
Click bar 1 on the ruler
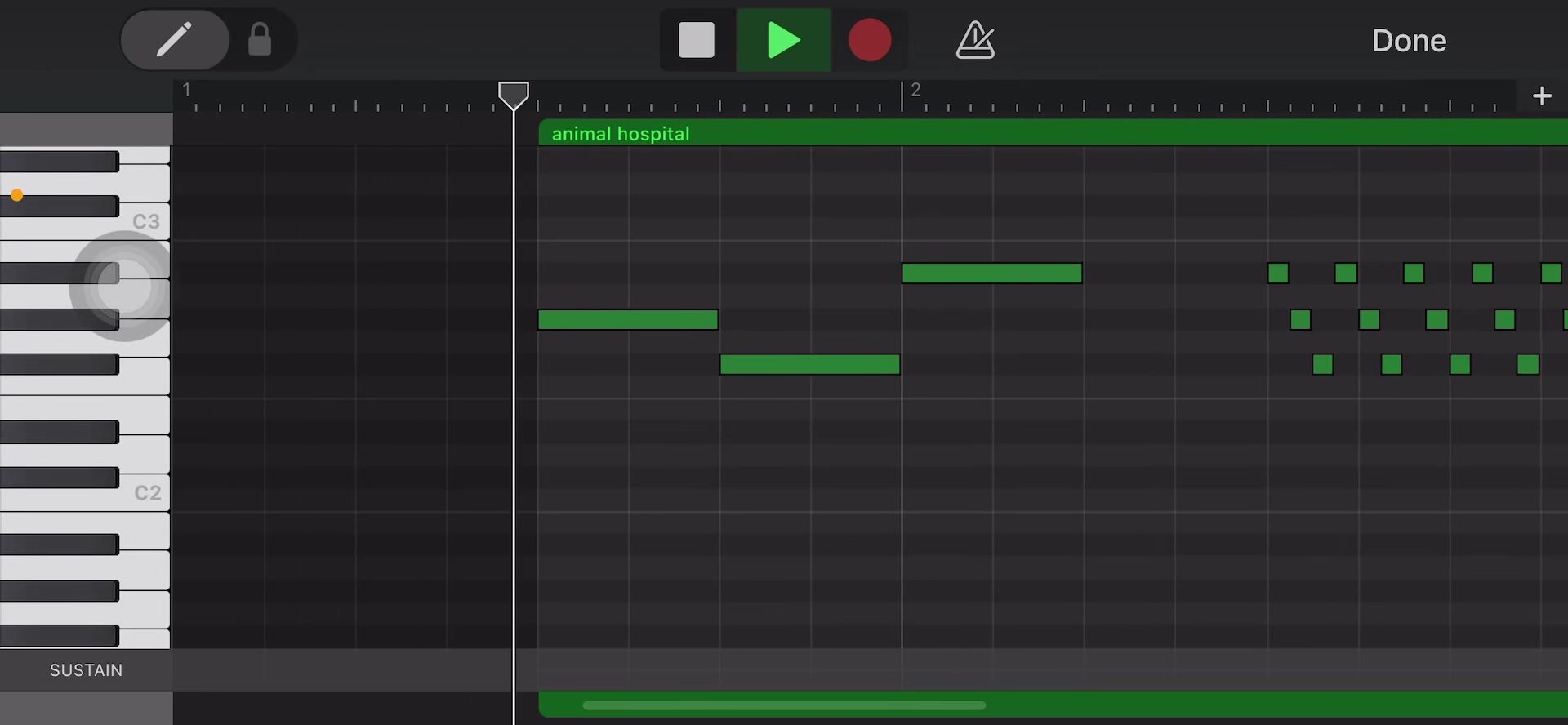coord(186,90)
